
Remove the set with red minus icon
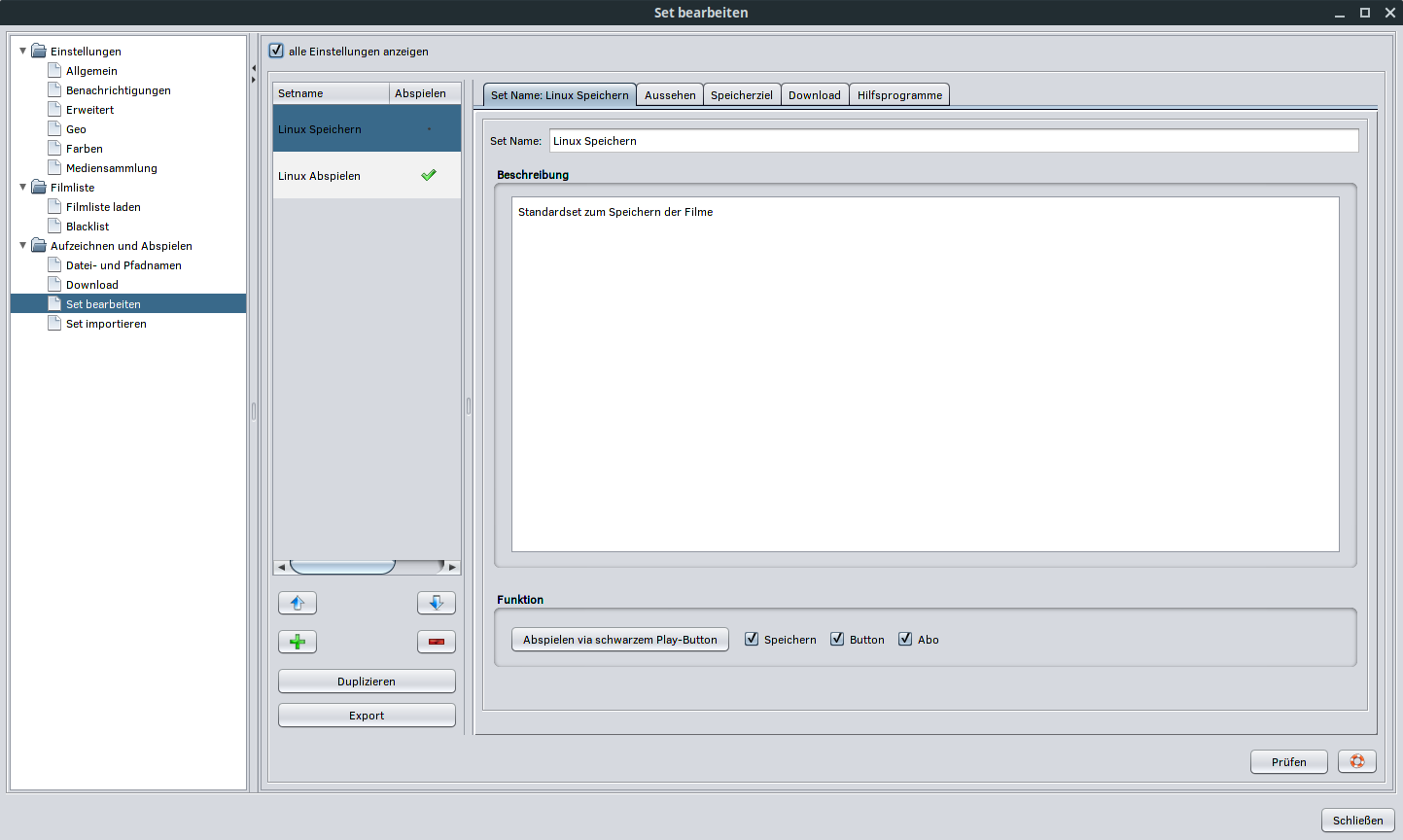[x=436, y=642]
